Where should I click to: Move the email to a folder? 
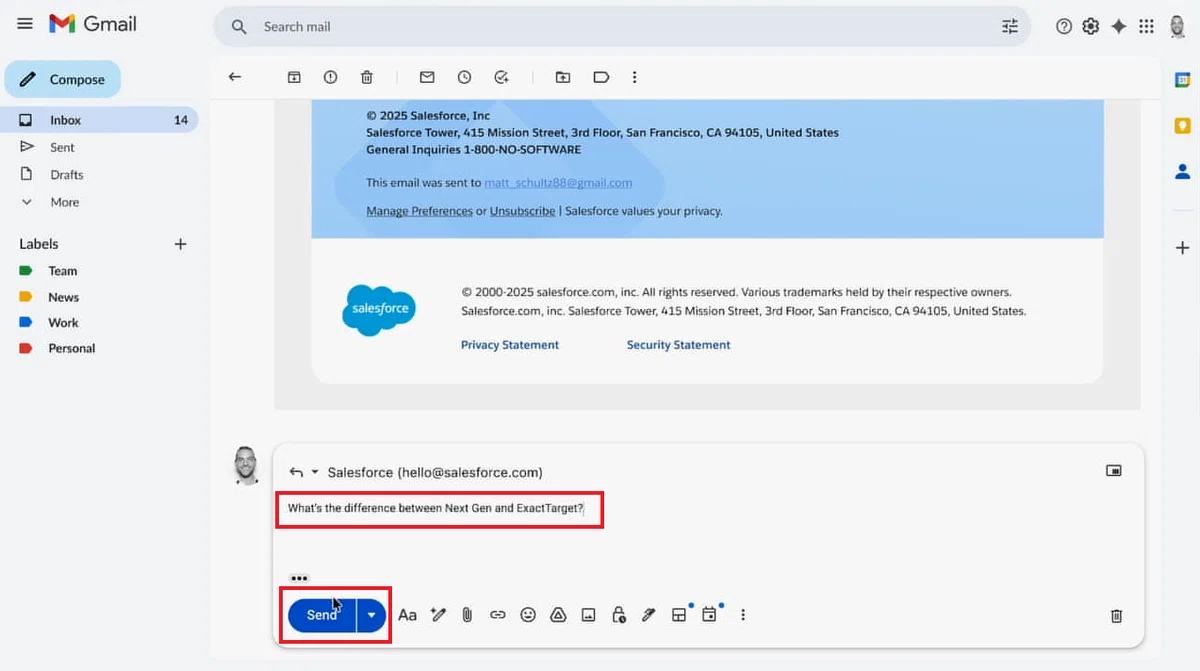563,77
